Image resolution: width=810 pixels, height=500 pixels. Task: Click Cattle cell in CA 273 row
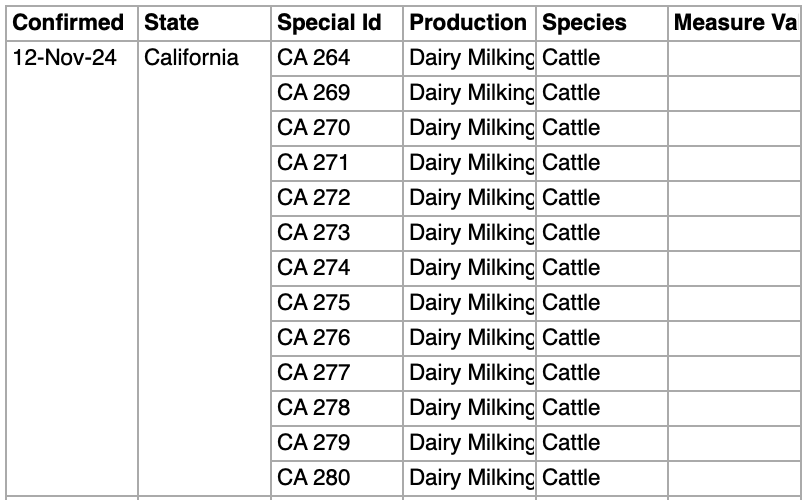pyautogui.click(x=571, y=233)
